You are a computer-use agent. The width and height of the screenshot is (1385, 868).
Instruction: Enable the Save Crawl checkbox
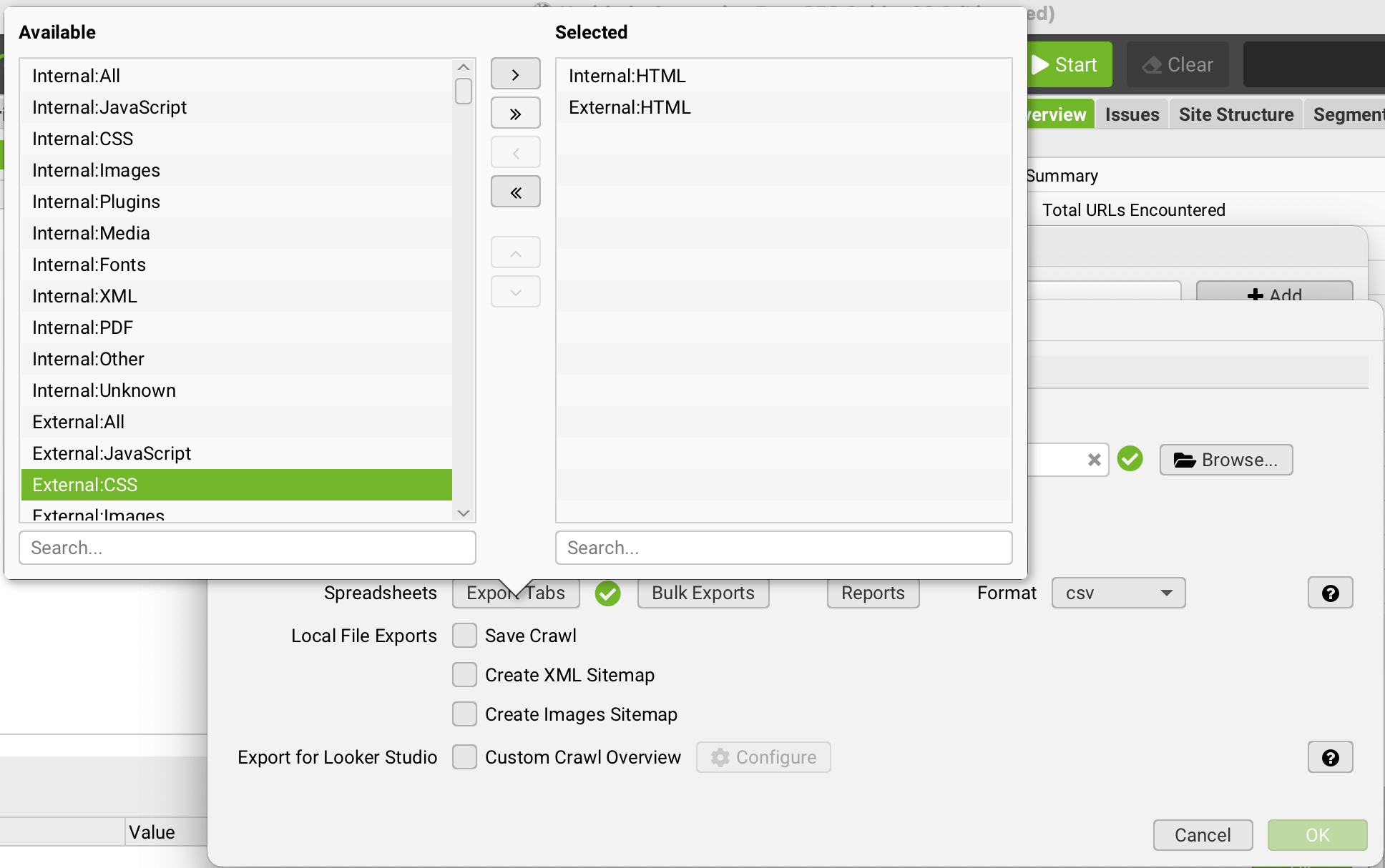[x=464, y=635]
